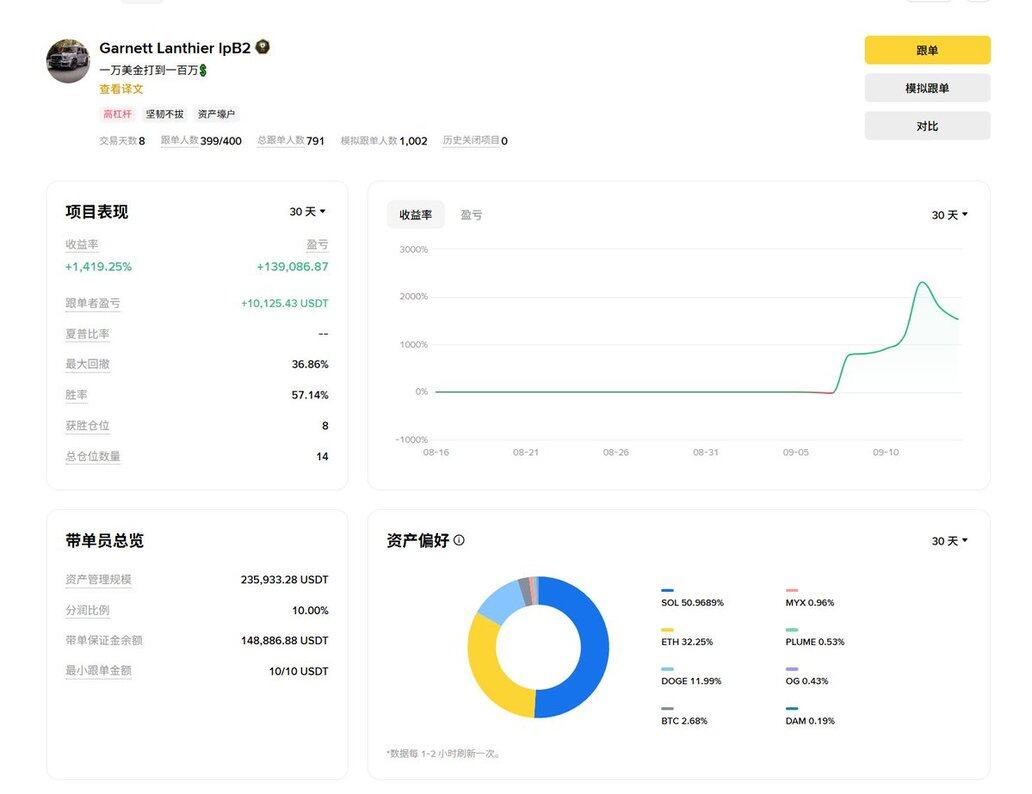Screen dimensions: 1032x794
Task: Switch to the 收益率 chart tab
Action: point(415,215)
